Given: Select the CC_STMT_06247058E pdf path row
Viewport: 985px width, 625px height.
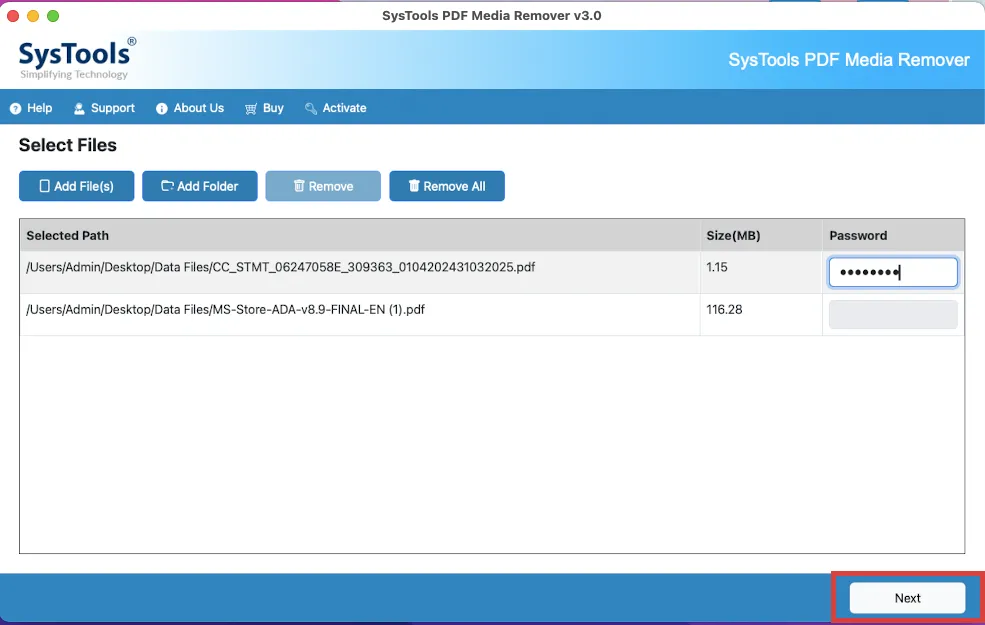Looking at the screenshot, I should [492, 272].
